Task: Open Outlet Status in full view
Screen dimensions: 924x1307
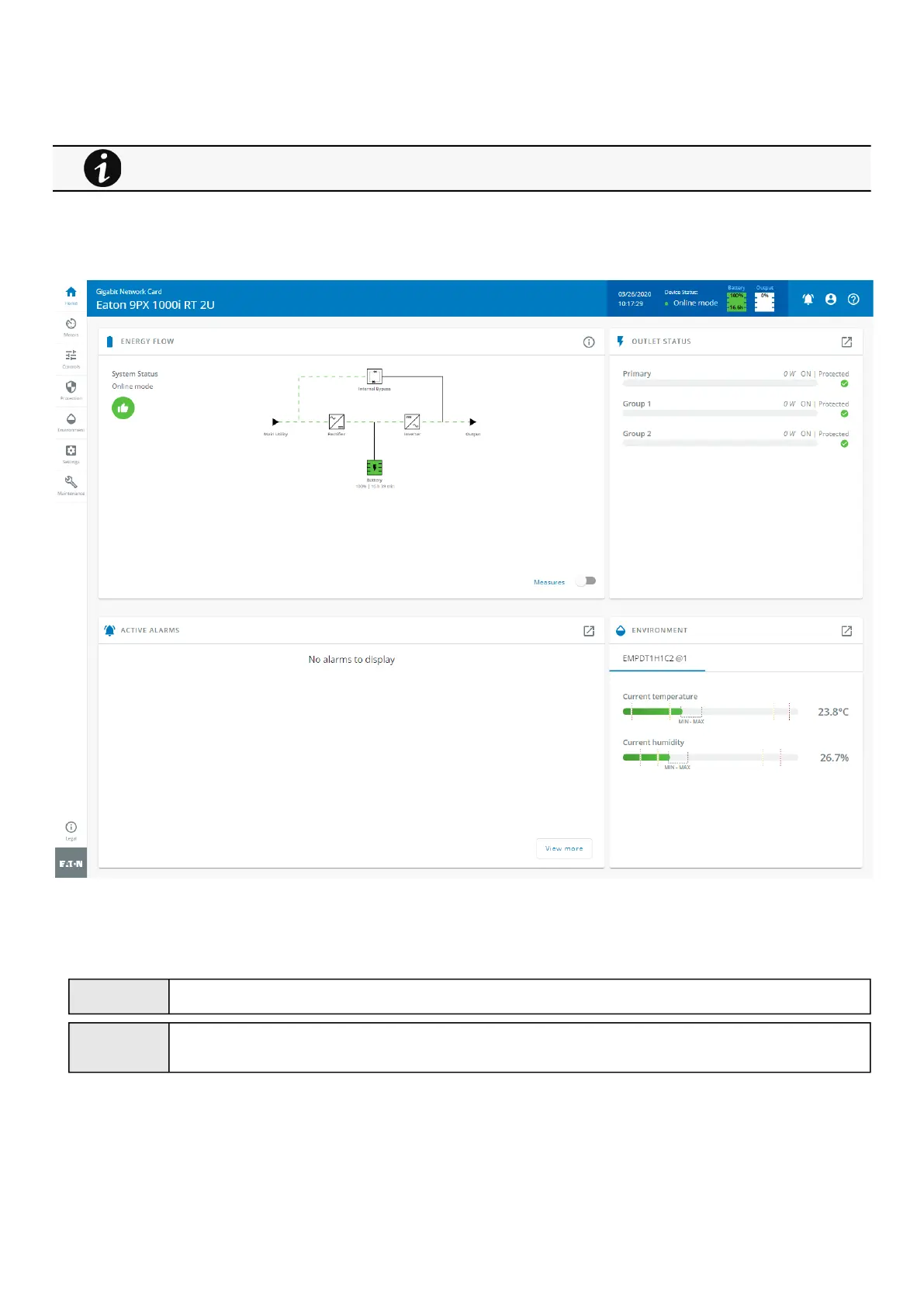Action: [846, 342]
